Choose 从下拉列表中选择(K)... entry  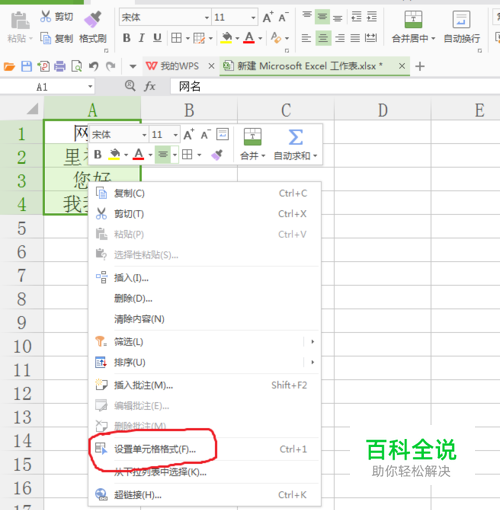(x=205, y=472)
